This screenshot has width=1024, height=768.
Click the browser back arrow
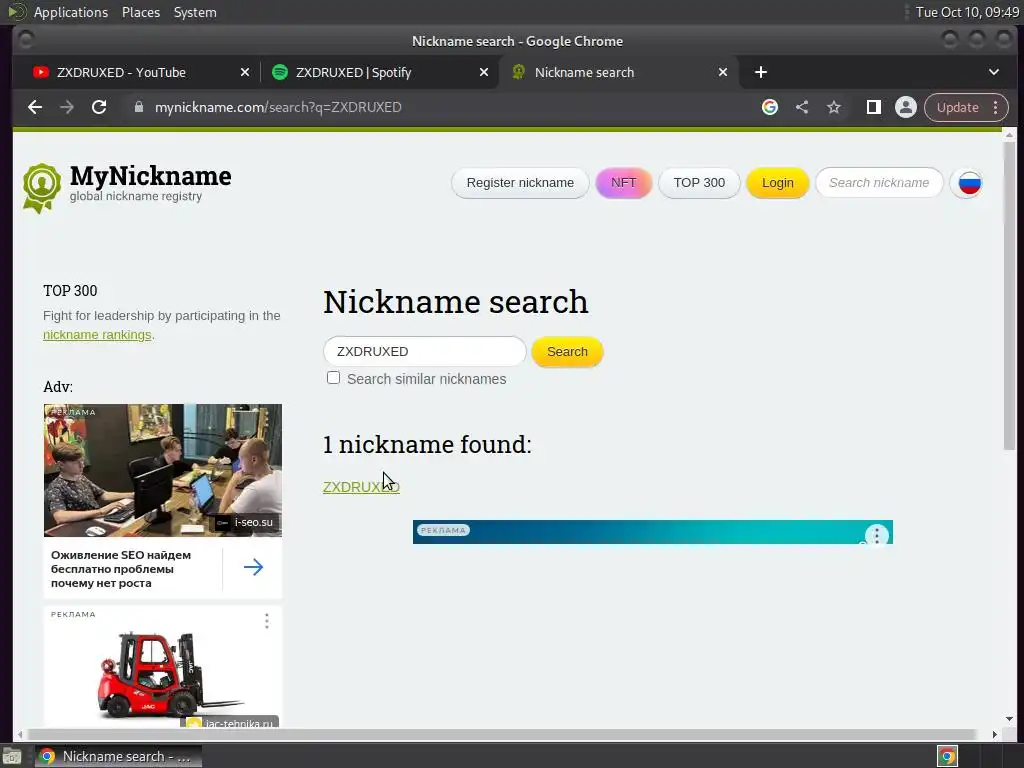pyautogui.click(x=35, y=107)
